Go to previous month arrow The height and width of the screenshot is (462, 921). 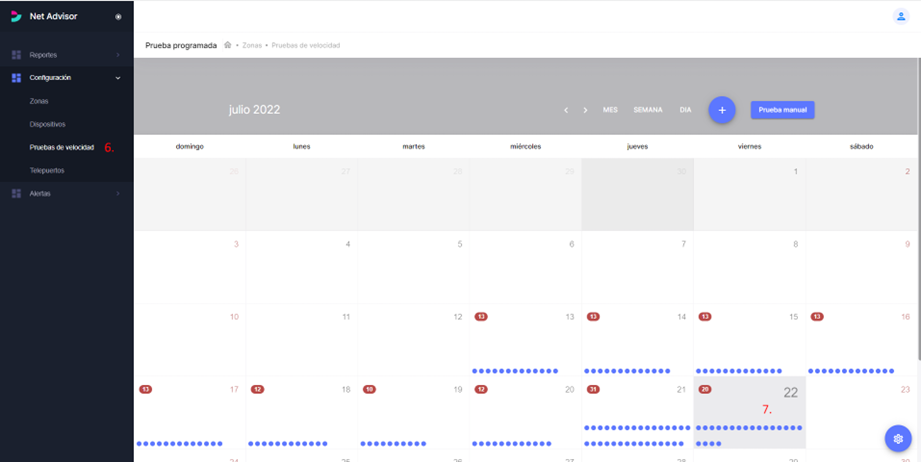click(x=566, y=110)
